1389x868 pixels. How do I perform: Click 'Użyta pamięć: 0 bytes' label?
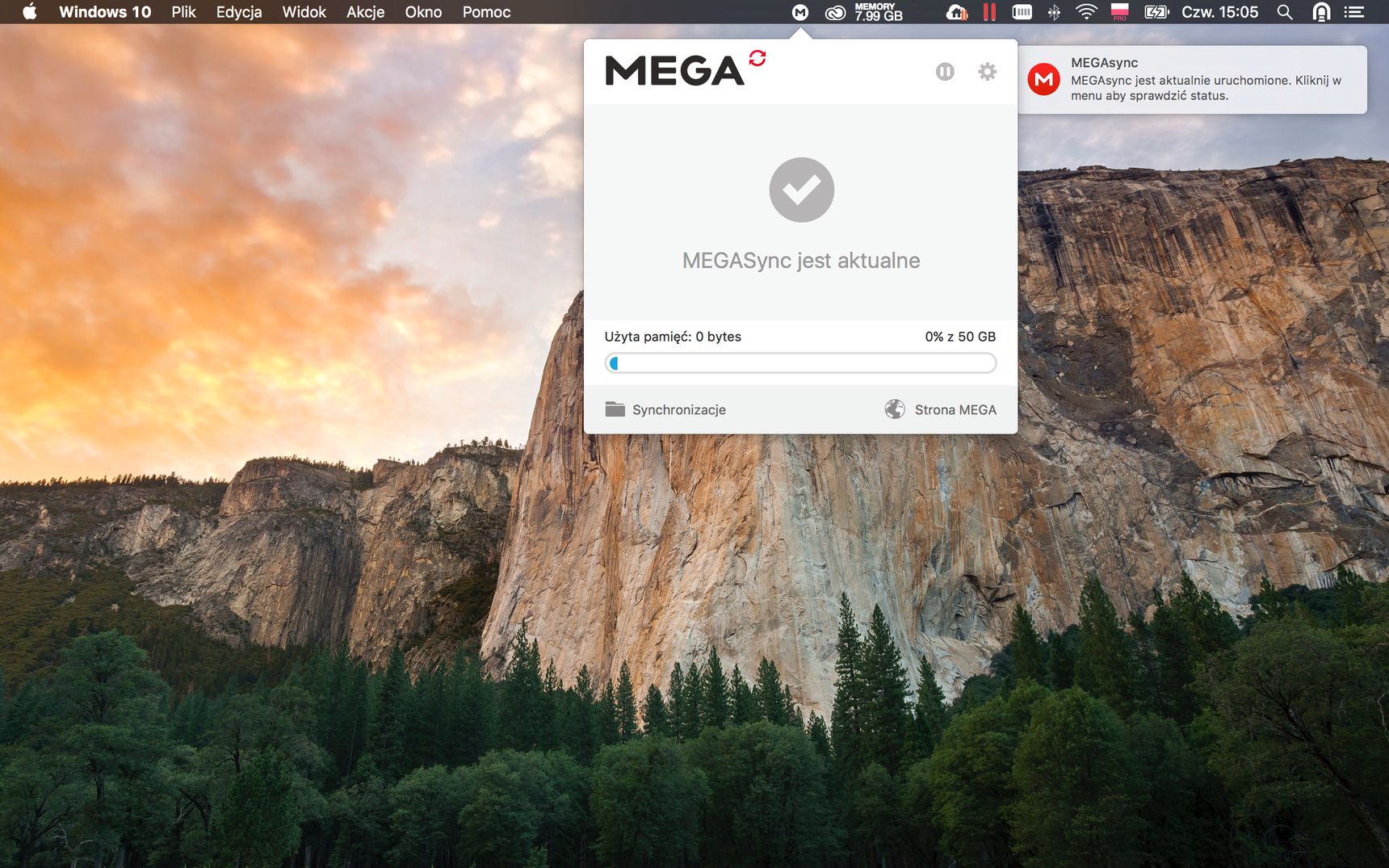tap(673, 337)
